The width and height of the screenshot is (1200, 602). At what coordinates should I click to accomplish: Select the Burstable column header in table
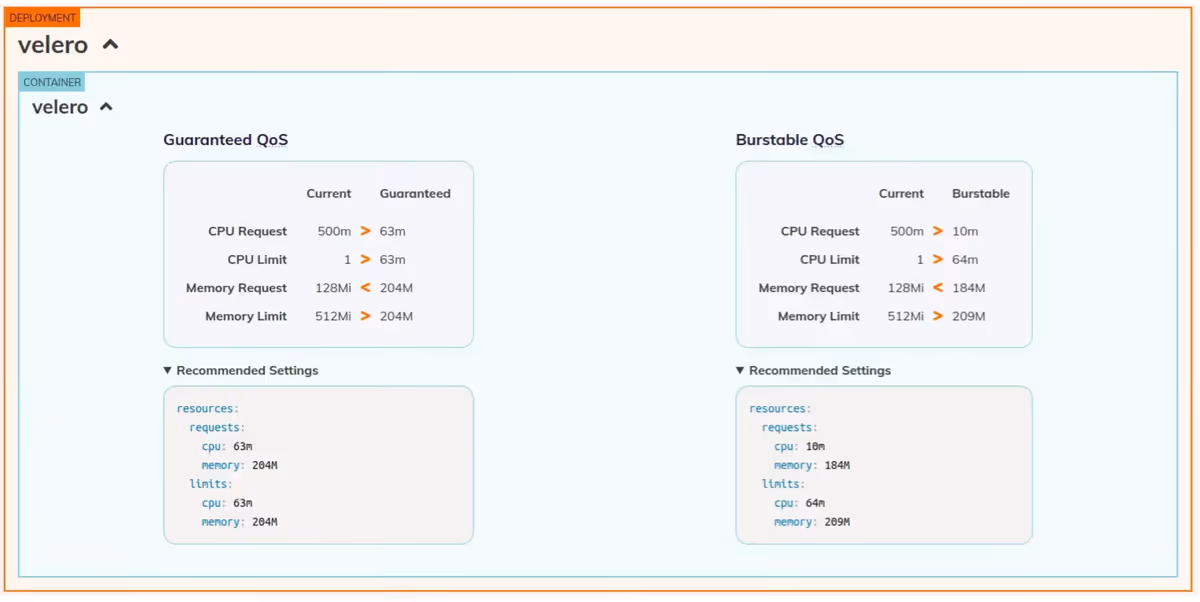[x=980, y=194]
